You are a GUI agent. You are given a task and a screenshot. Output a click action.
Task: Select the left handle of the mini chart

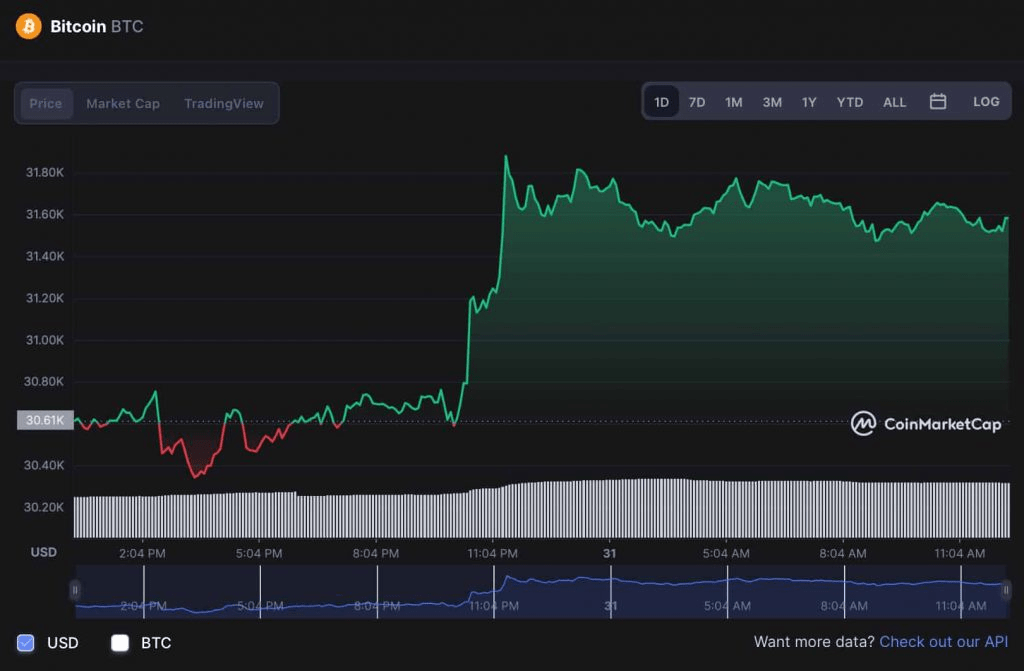[x=76, y=590]
